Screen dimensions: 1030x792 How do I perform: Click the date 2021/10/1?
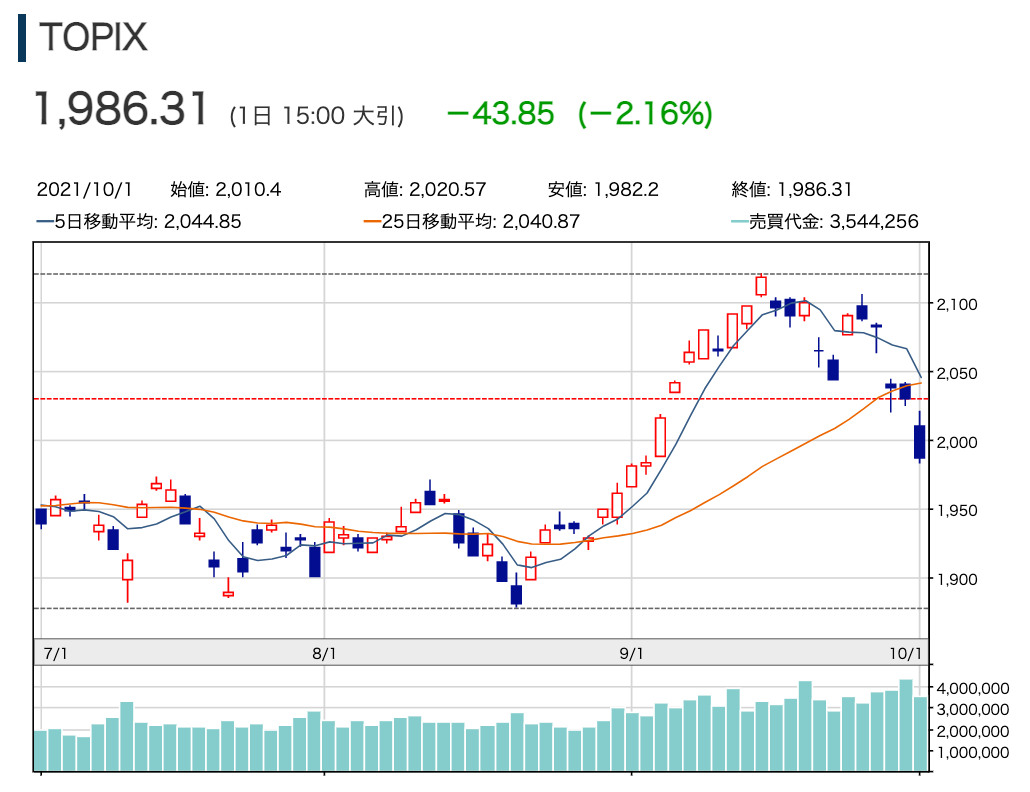pyautogui.click(x=85, y=190)
